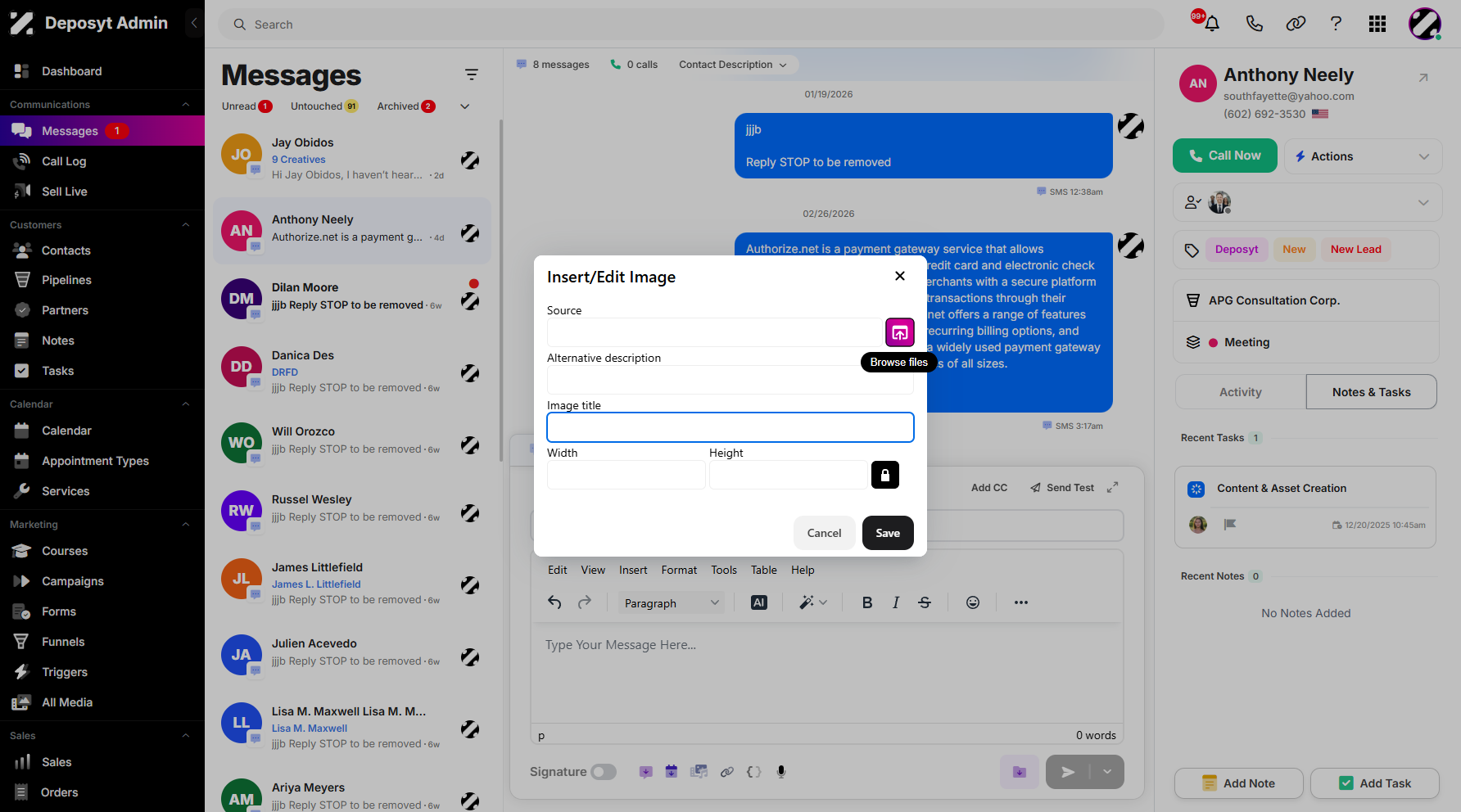Open the Format menu in editor
This screenshot has width=1461, height=812.
point(679,570)
